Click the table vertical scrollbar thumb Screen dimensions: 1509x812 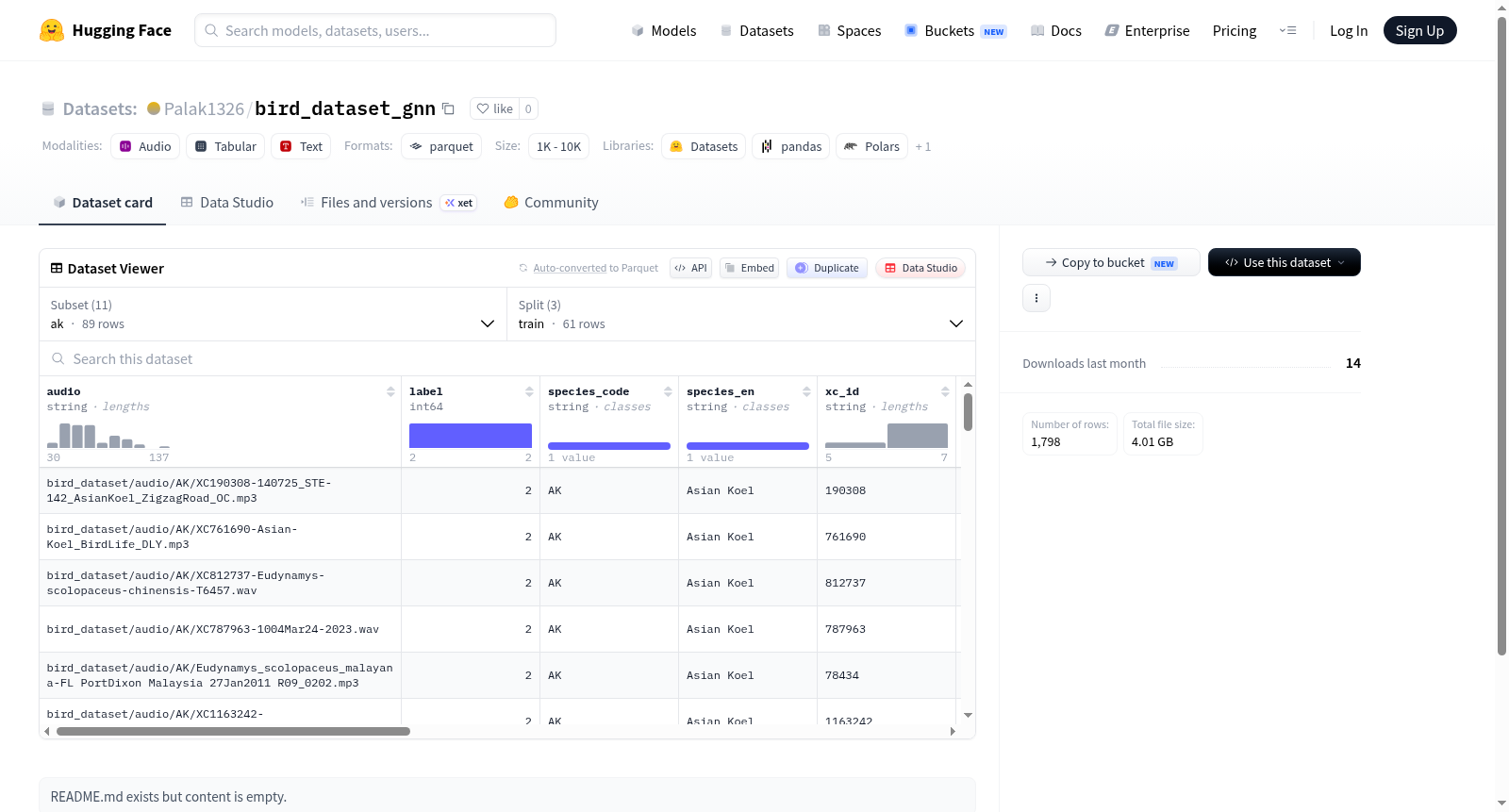click(968, 412)
